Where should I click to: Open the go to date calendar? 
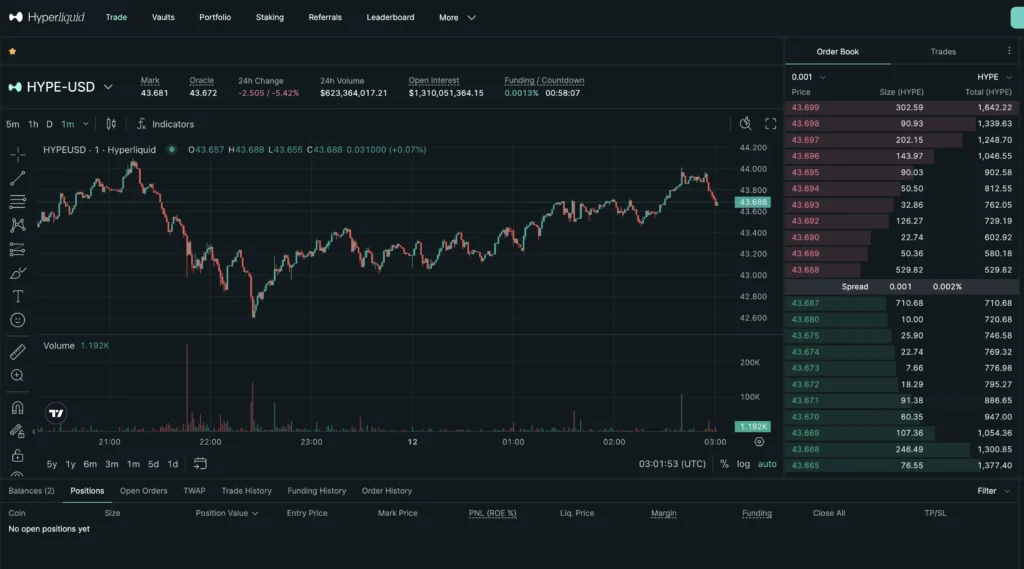[200, 464]
